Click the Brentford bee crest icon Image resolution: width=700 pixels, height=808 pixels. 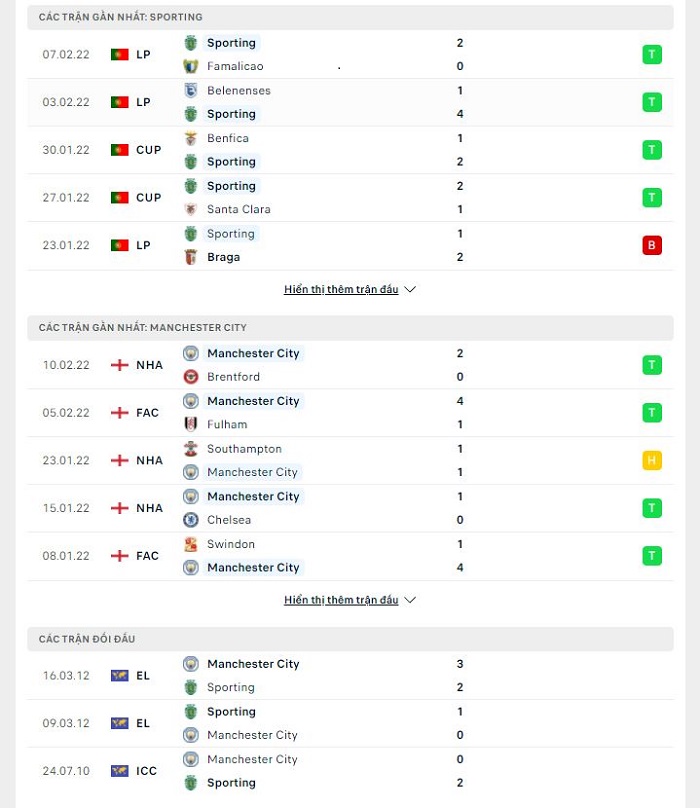tap(191, 377)
